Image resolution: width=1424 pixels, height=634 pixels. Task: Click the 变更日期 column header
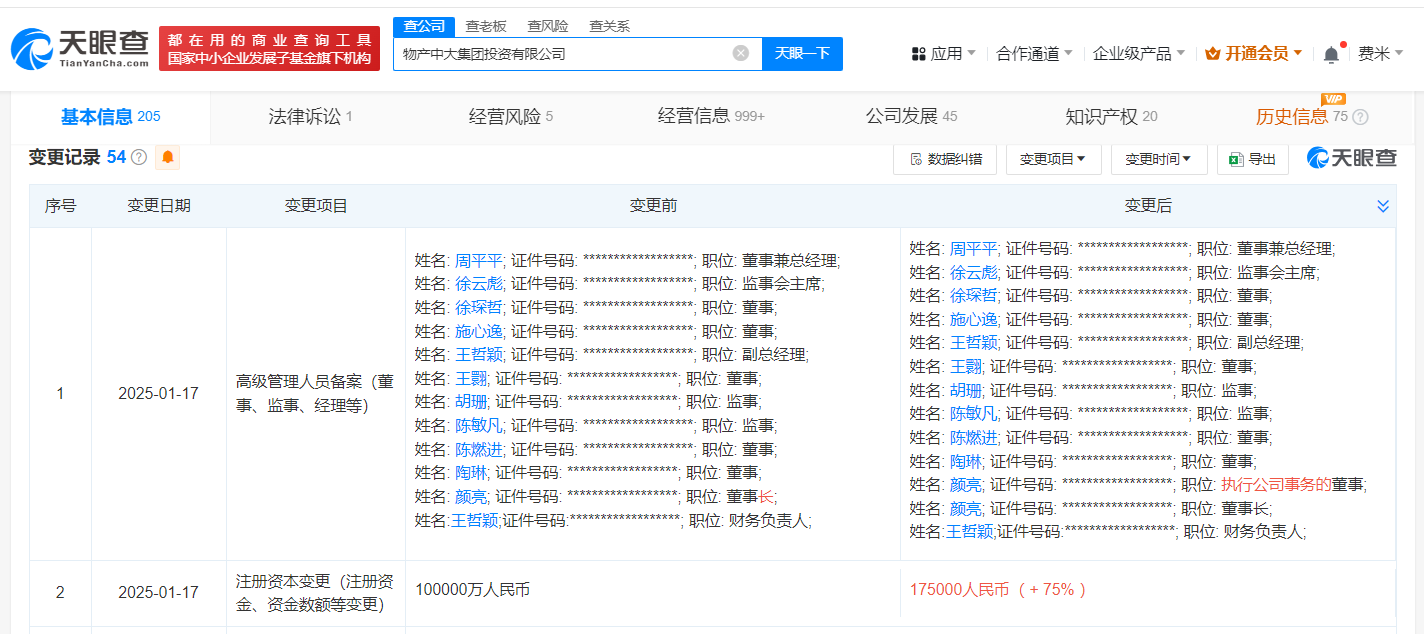pyautogui.click(x=159, y=206)
